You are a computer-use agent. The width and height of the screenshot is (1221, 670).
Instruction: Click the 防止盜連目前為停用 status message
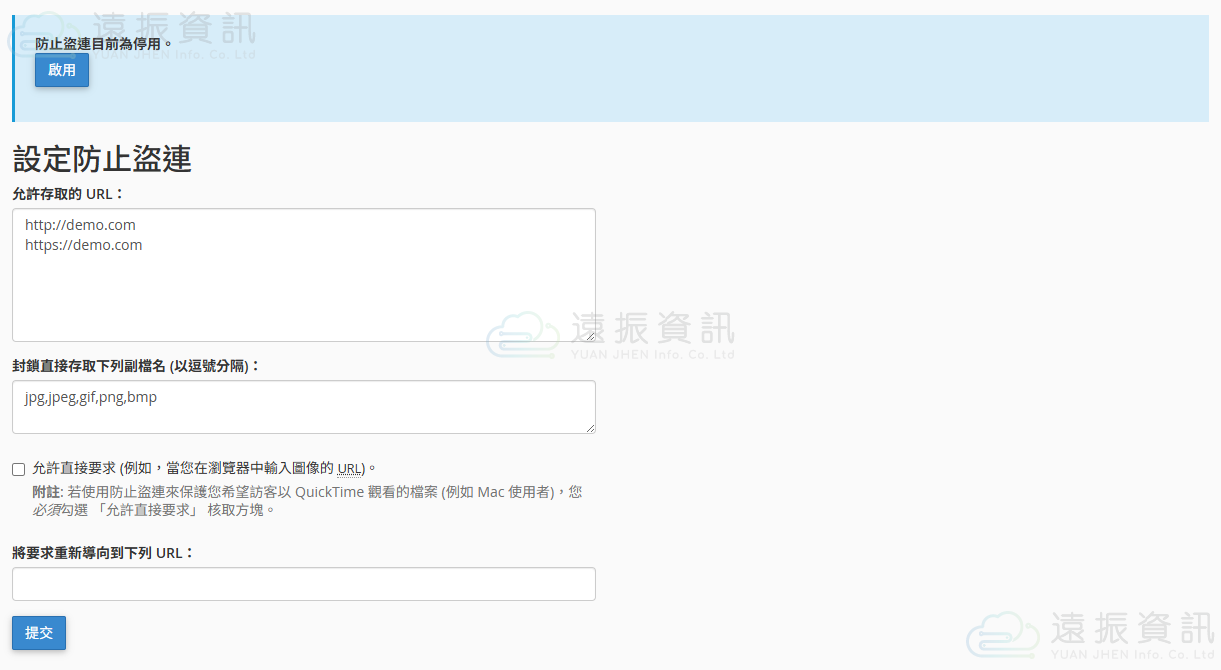click(104, 43)
